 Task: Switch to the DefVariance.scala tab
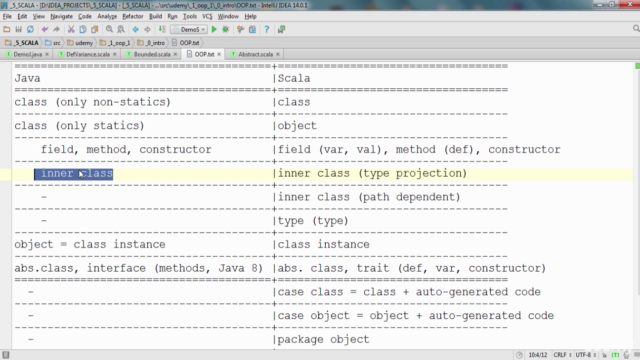[88, 54]
